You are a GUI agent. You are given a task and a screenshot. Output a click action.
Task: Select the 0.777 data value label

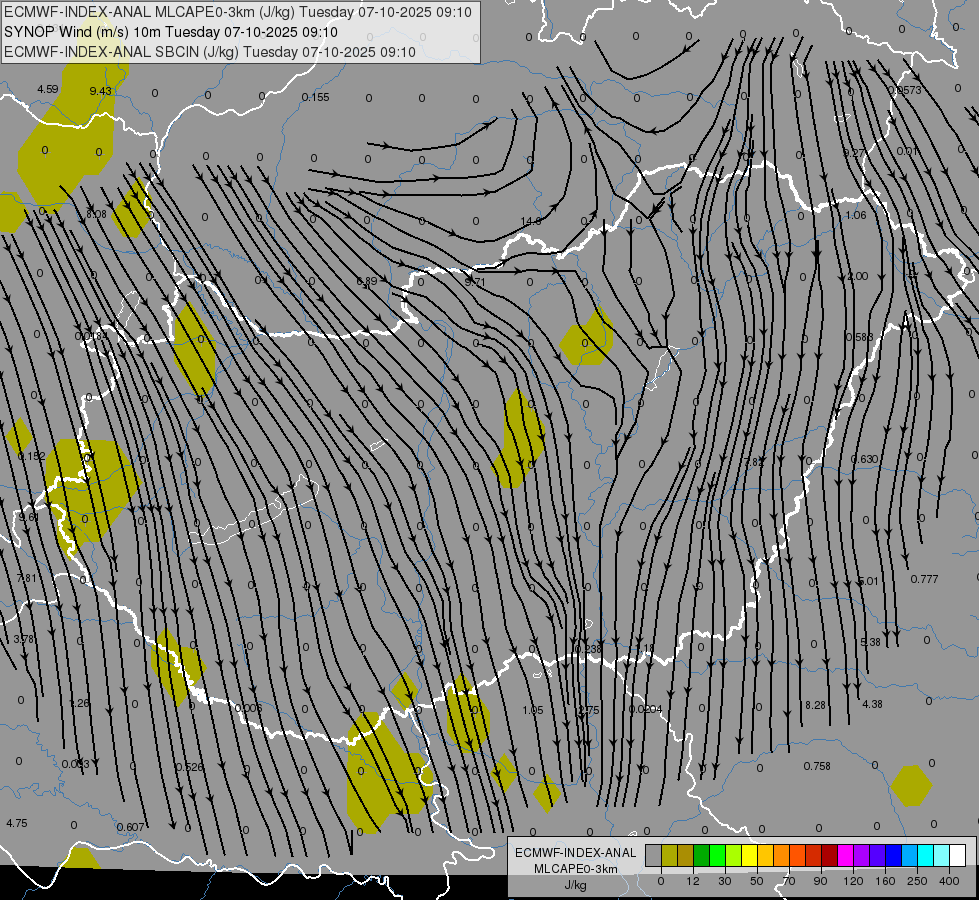point(924,579)
